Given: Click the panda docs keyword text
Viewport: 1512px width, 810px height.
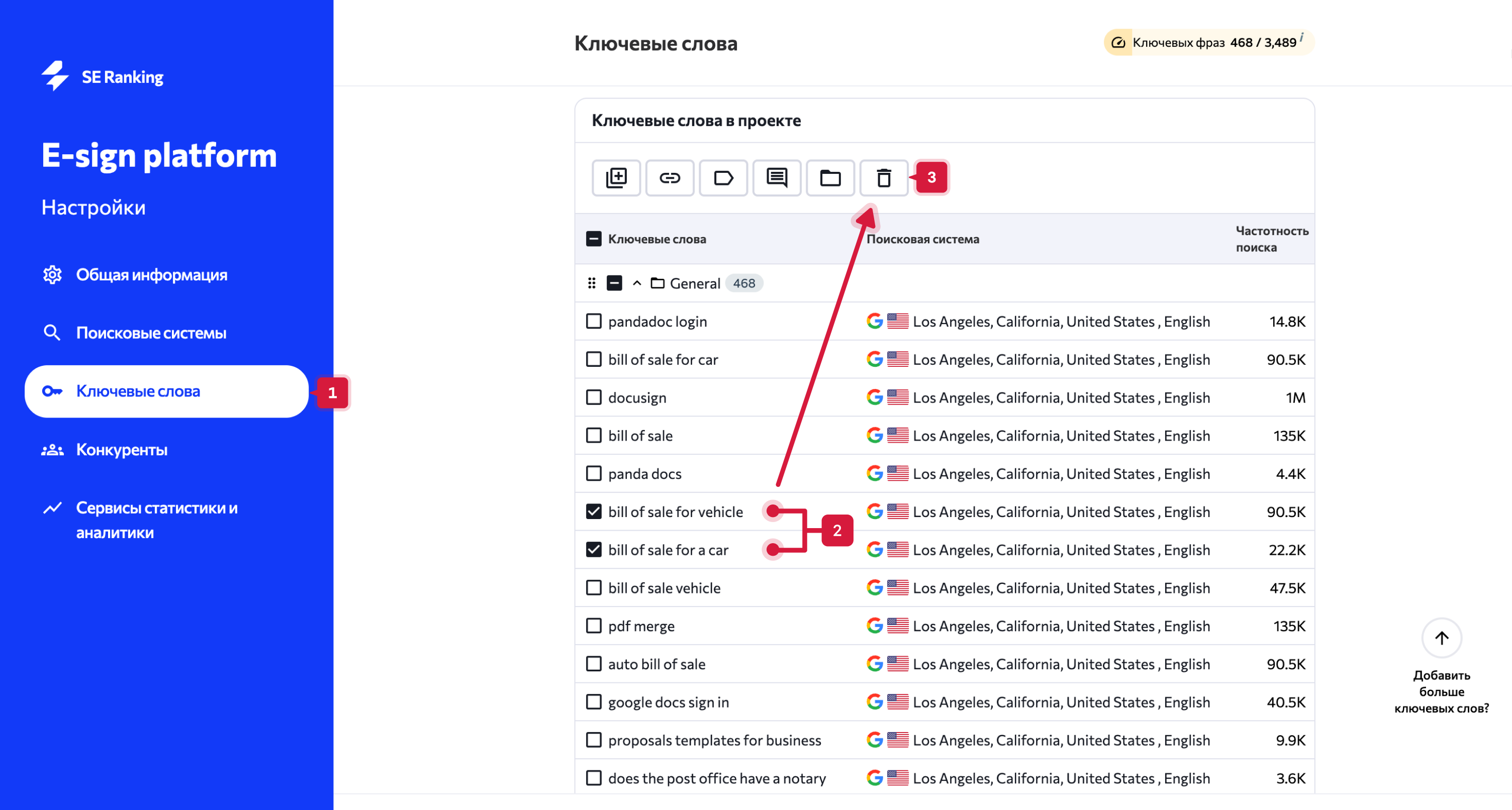Looking at the screenshot, I should pos(644,474).
